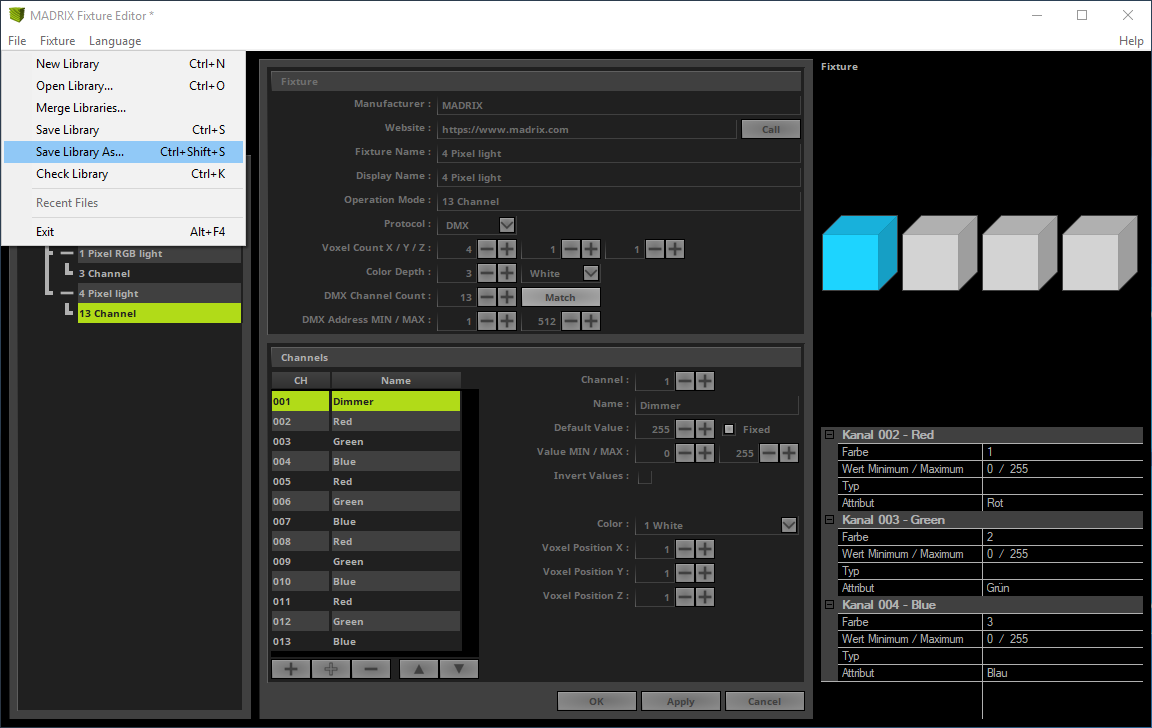
Task: Decrease Default Value with minus button
Action: point(685,429)
